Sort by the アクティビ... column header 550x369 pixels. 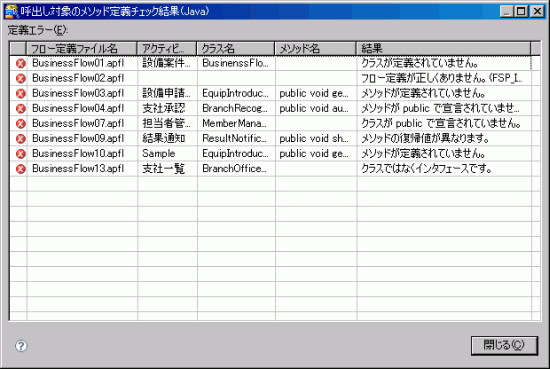(x=167, y=48)
